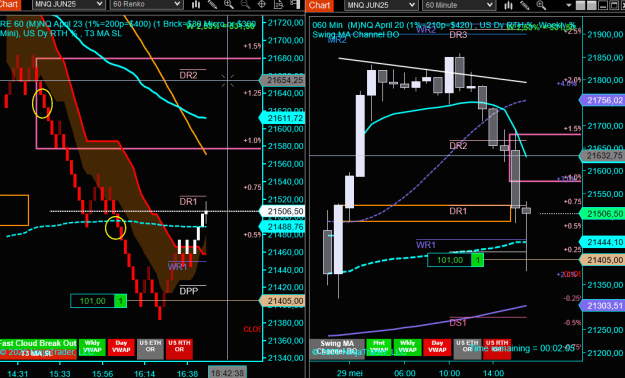625x378 pixels.
Task: Toggle Mnt VWAP on 60 Minute chart
Action: coord(379,346)
